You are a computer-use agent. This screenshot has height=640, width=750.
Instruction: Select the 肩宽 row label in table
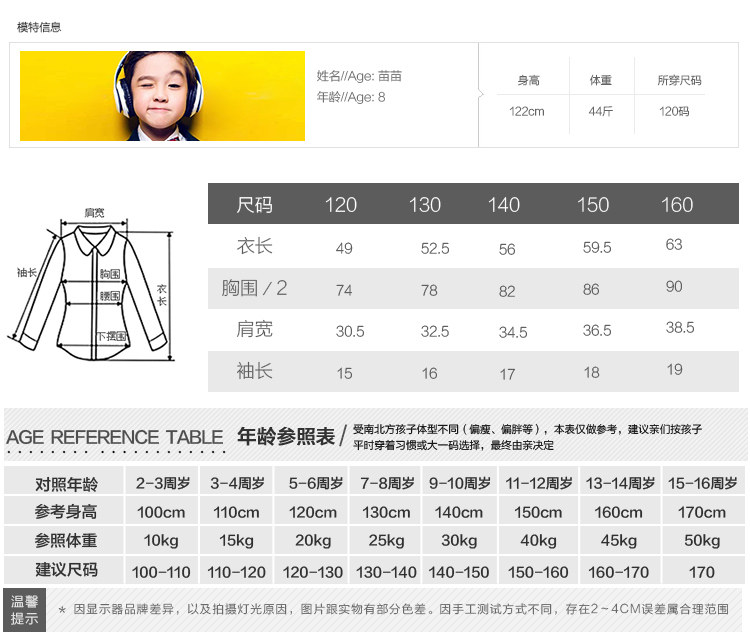pos(254,330)
